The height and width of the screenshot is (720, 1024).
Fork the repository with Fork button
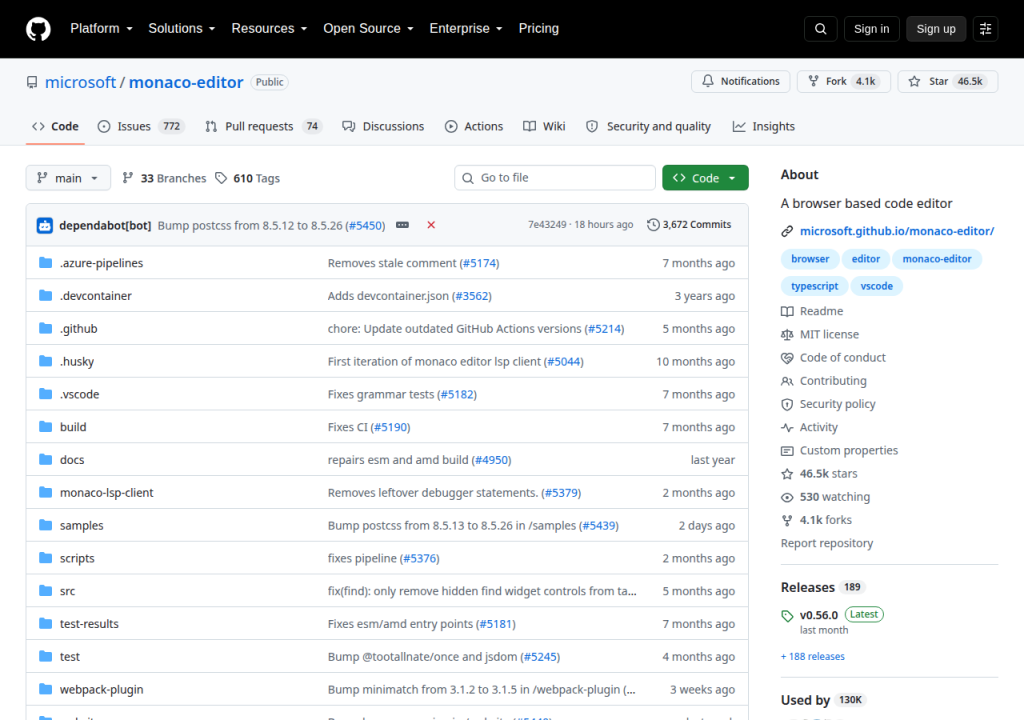click(844, 81)
